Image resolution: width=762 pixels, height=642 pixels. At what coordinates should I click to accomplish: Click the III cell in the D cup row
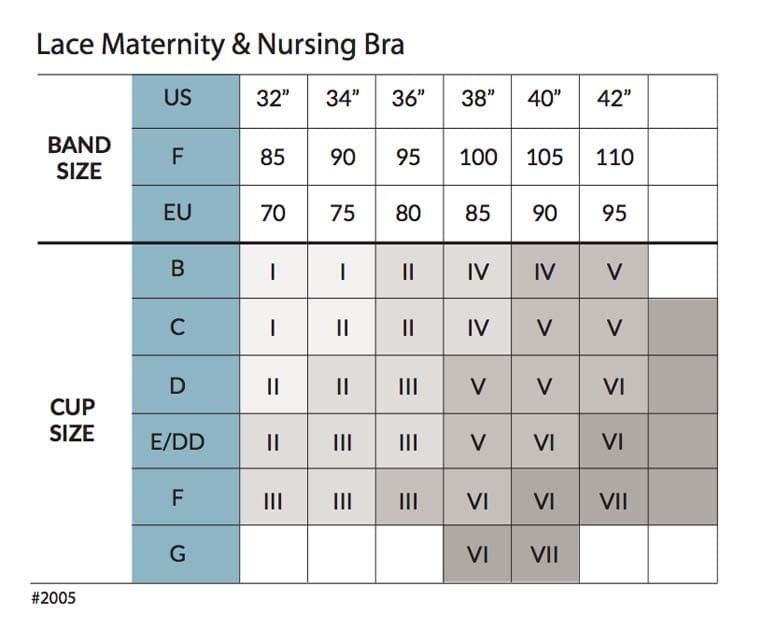click(408, 385)
